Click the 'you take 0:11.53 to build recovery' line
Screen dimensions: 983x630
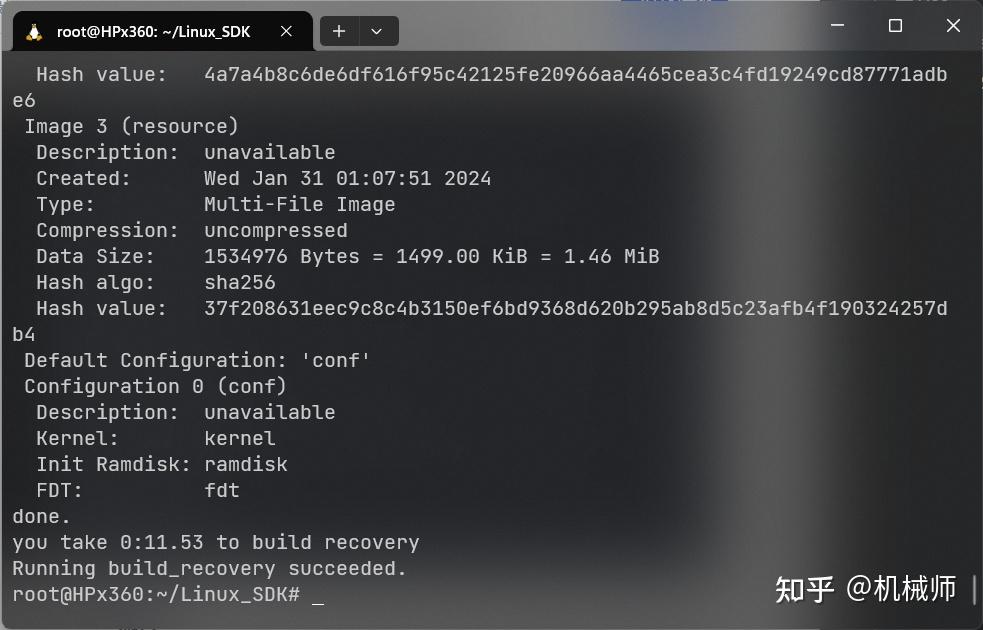215,542
